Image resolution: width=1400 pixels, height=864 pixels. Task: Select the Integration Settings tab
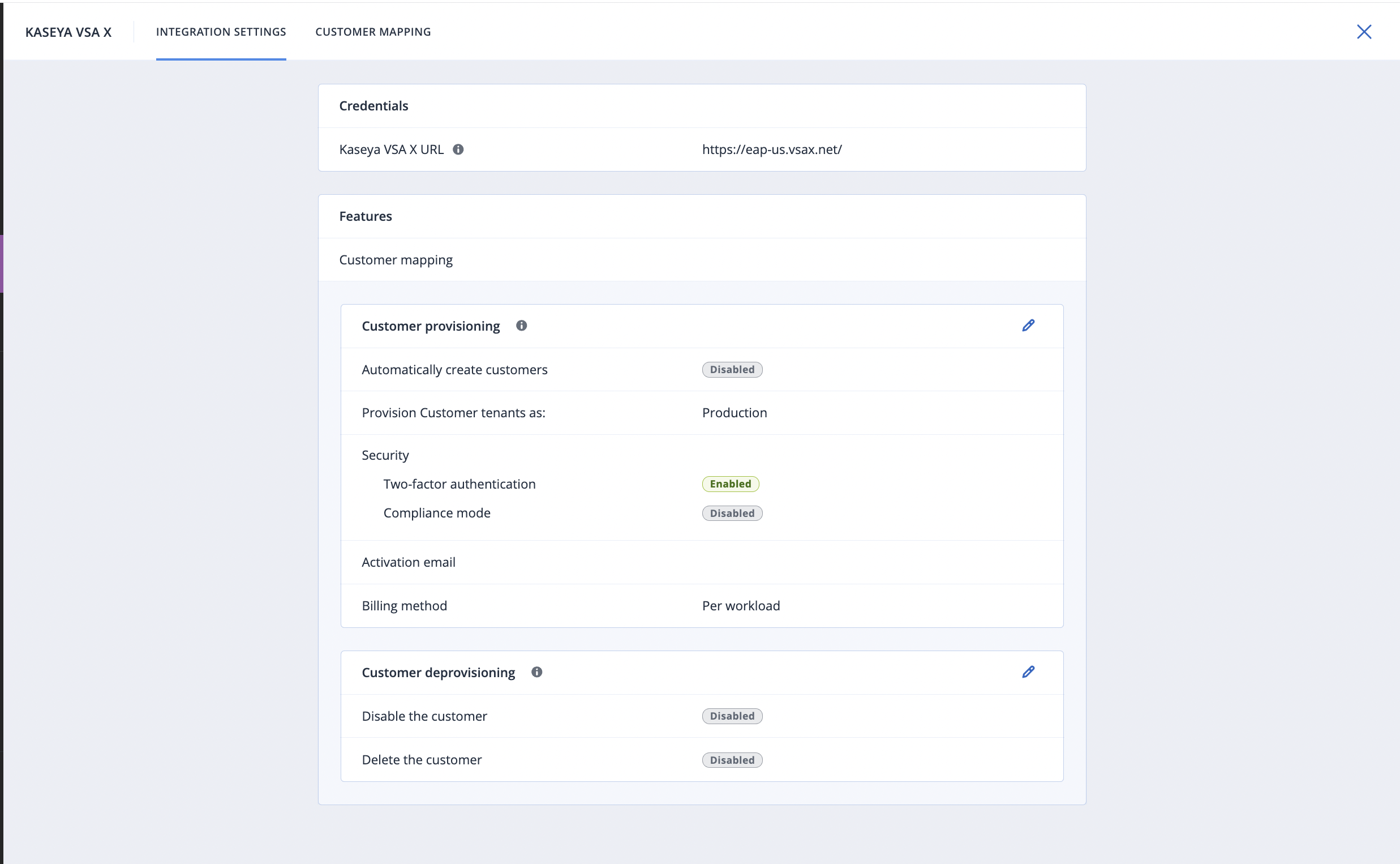[221, 32]
